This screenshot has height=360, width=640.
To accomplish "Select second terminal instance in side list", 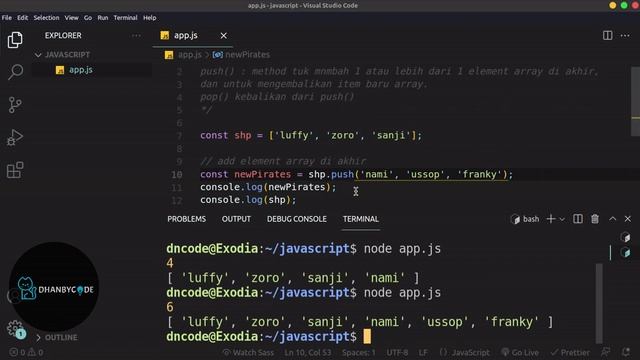I will [x=625, y=253].
